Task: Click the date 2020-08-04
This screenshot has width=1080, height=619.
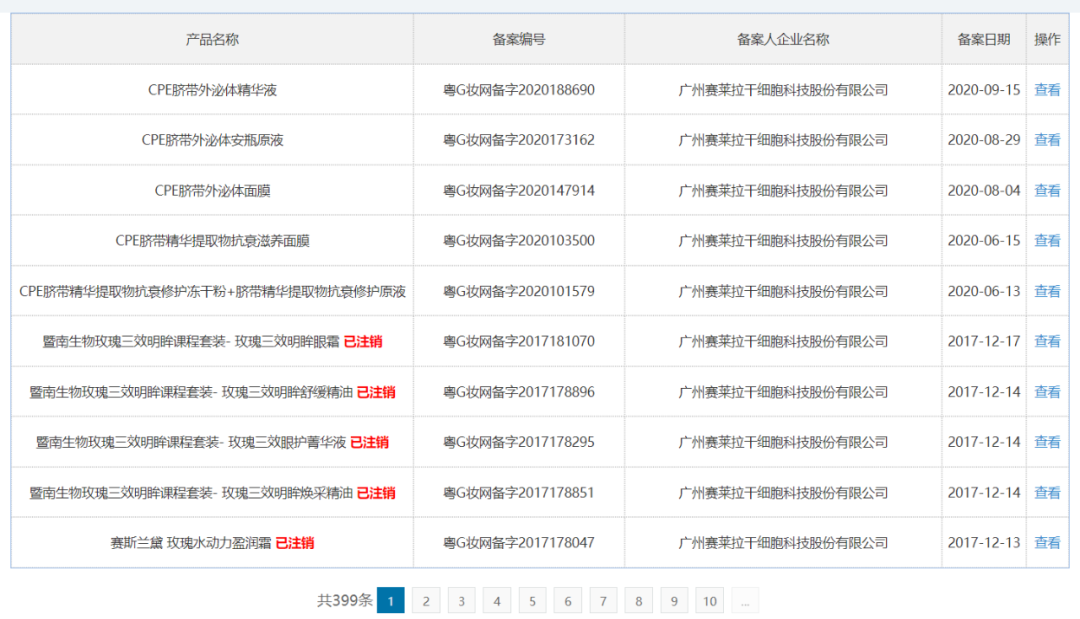Action: click(x=984, y=191)
